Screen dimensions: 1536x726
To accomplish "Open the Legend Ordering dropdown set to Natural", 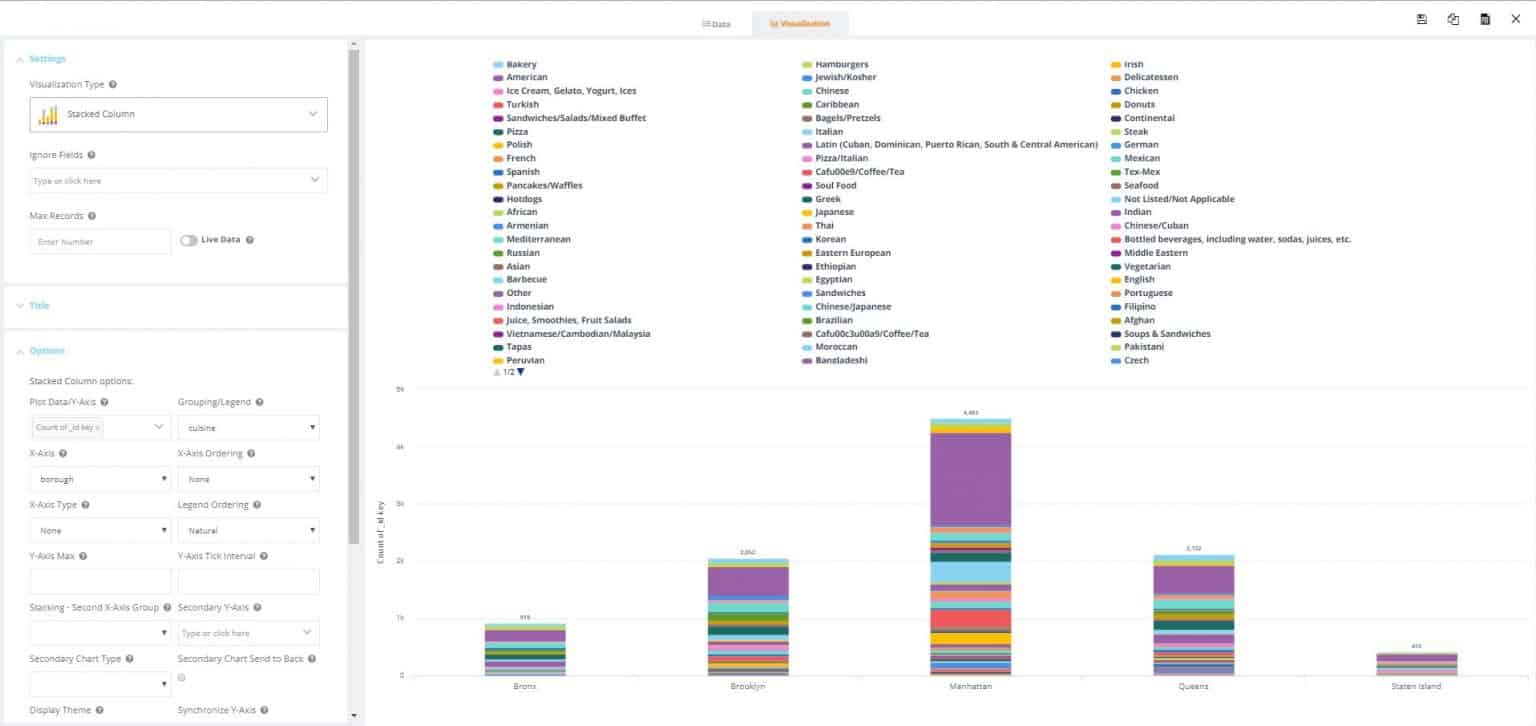I will (248, 529).
